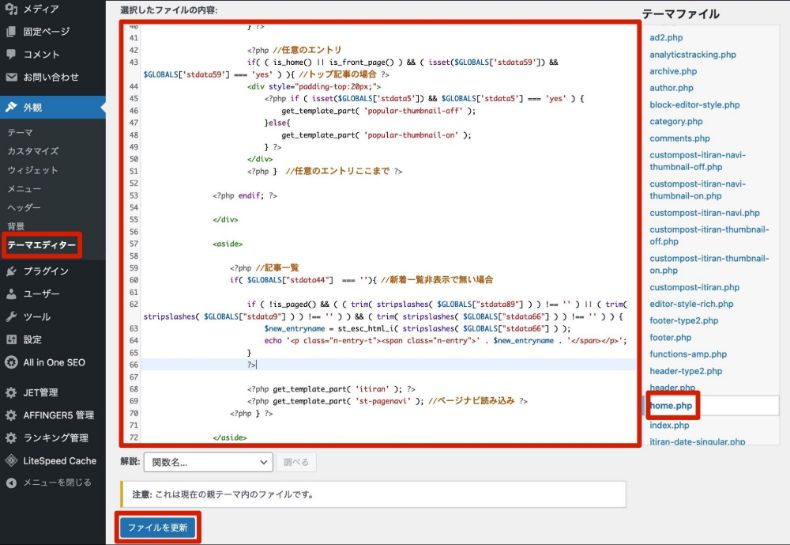Click the JET管理 gear icon
The width and height of the screenshot is (790, 545).
pos(11,392)
